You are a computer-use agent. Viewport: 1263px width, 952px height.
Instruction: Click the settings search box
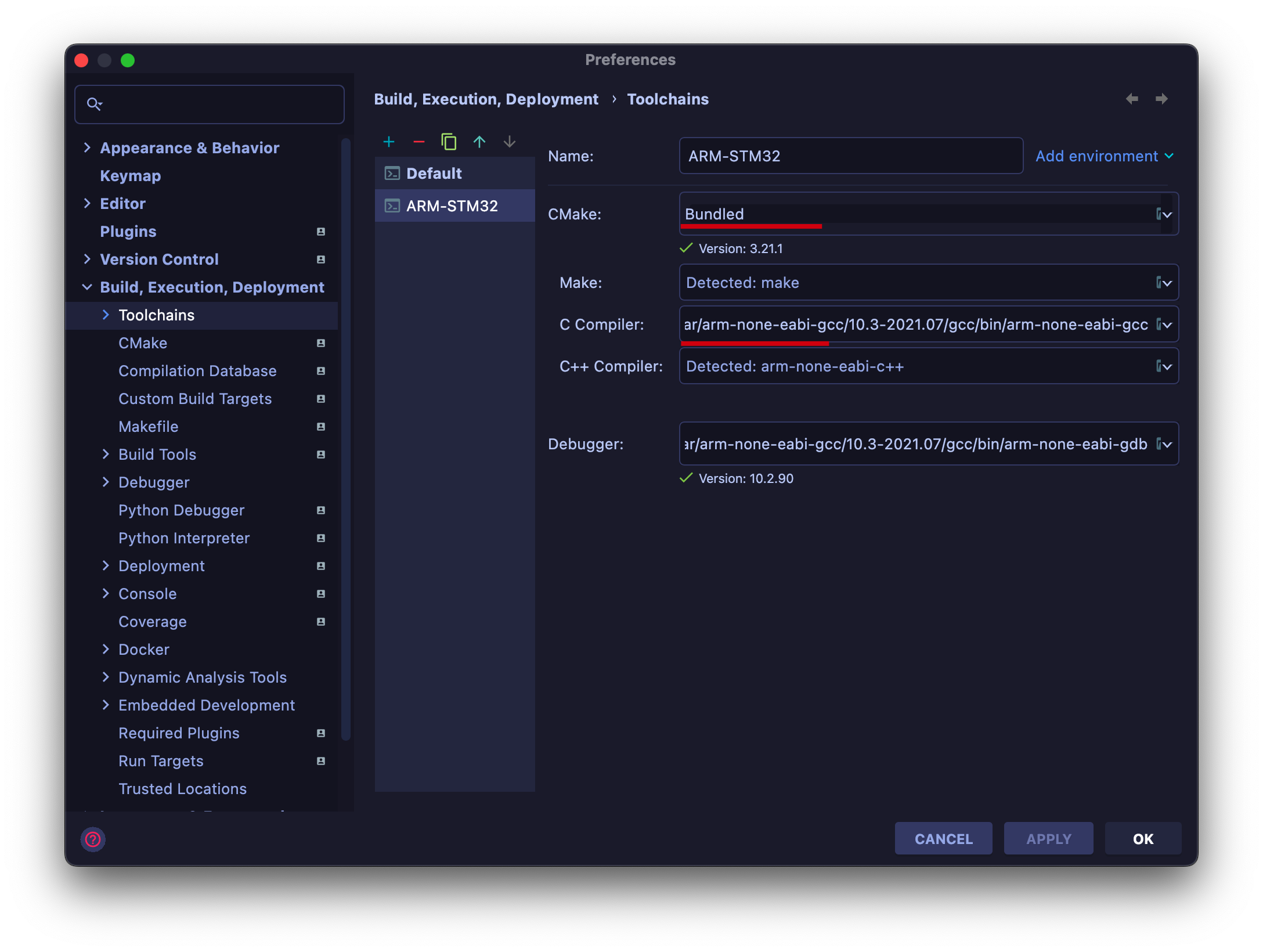tap(210, 104)
